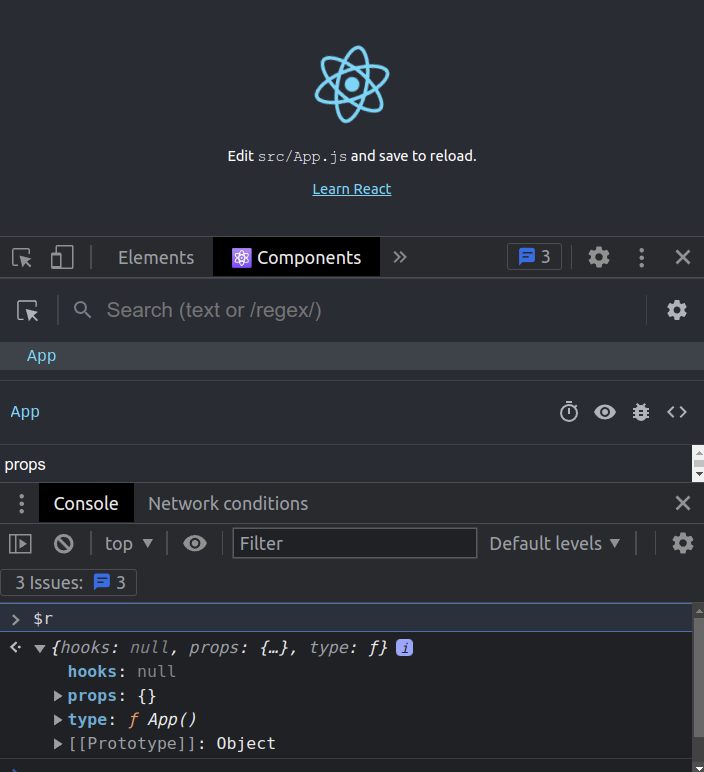Viewport: 704px width, 772px height.
Task: Click the React logo on the page
Action: coord(352,84)
